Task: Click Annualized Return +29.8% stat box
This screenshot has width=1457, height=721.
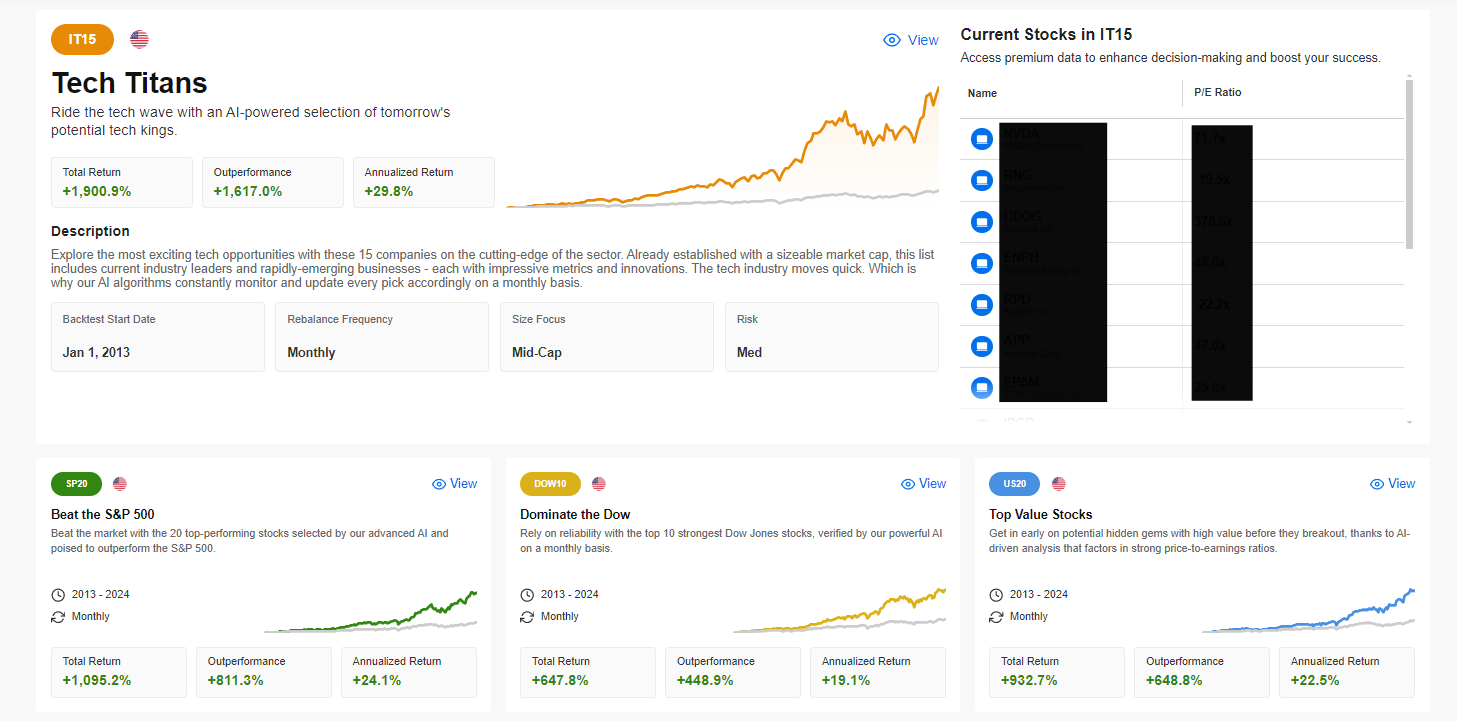Action: coord(424,182)
